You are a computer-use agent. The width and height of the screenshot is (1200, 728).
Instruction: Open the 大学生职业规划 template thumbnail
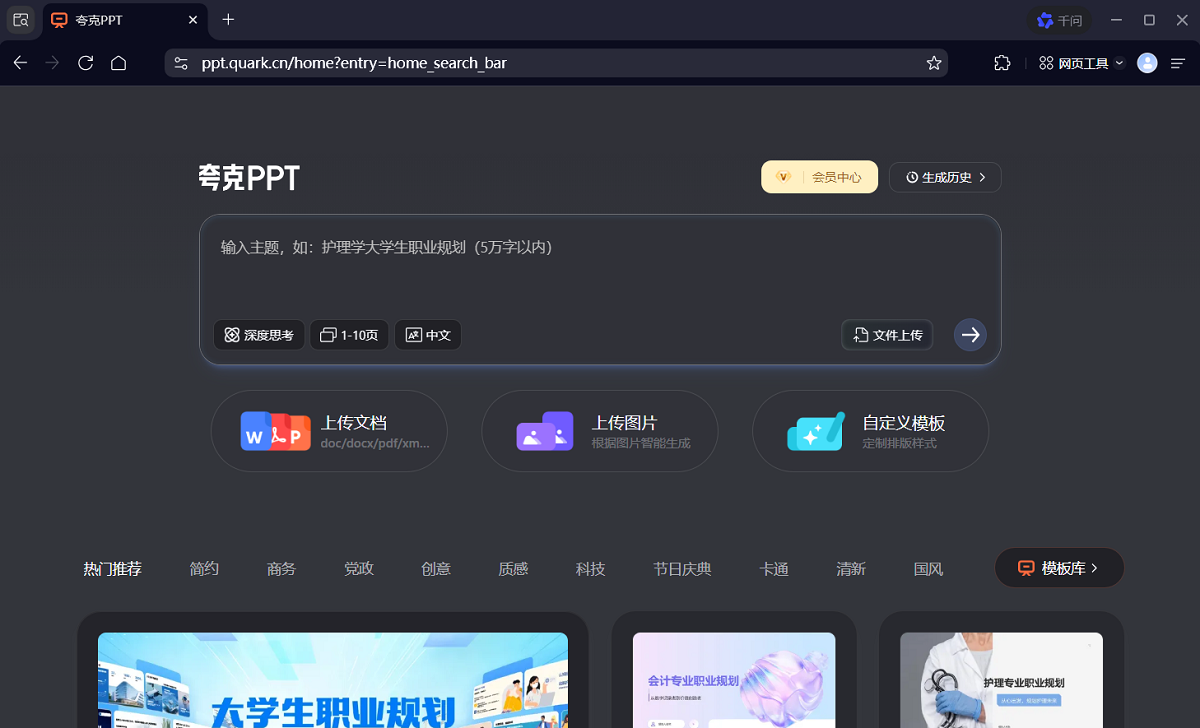[x=333, y=680]
